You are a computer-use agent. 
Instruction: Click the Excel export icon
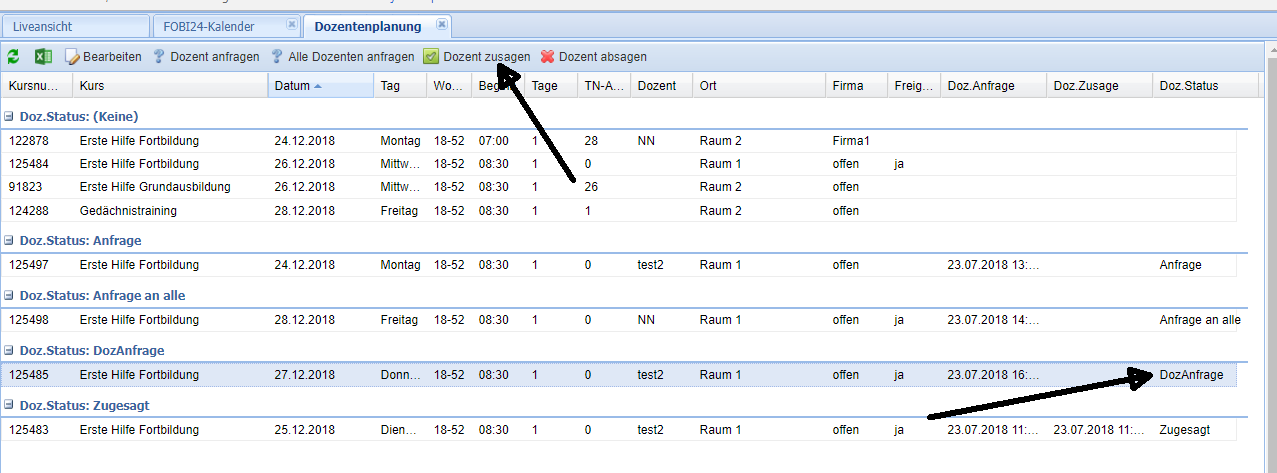click(x=43, y=57)
